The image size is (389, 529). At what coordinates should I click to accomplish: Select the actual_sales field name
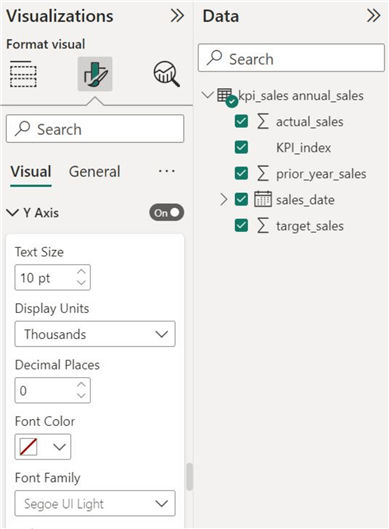[x=310, y=122]
